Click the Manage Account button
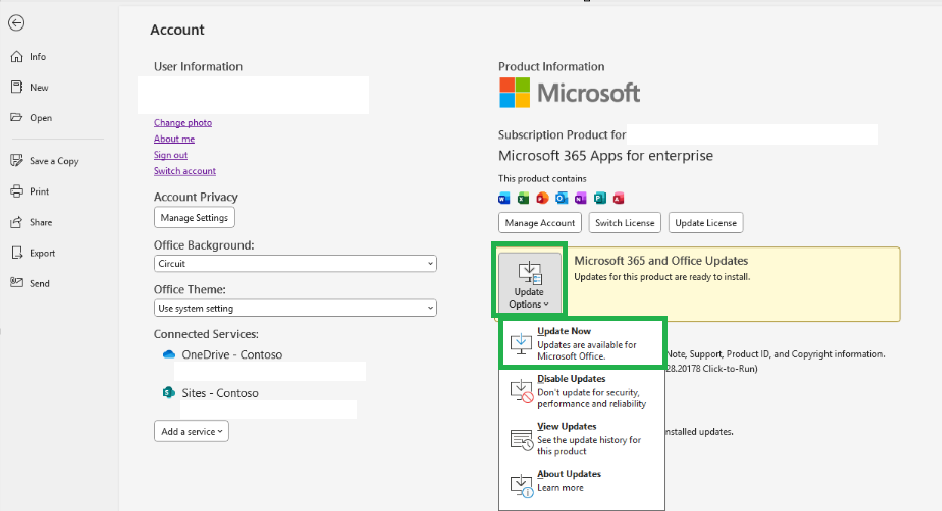 pyautogui.click(x=539, y=223)
